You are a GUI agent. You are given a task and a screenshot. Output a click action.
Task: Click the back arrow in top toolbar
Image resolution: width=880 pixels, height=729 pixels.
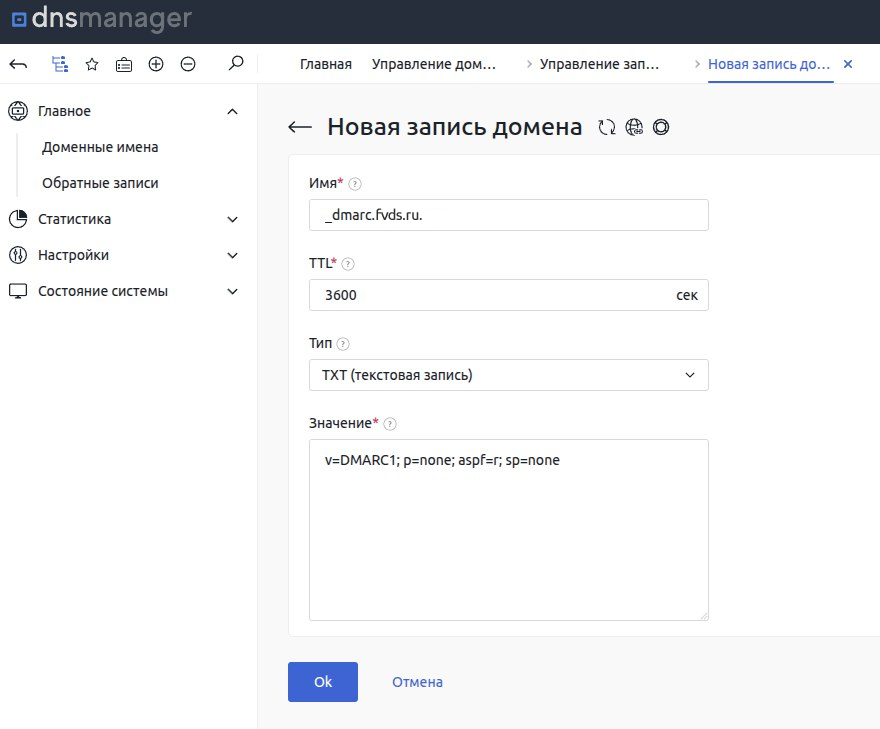pyautogui.click(x=19, y=65)
